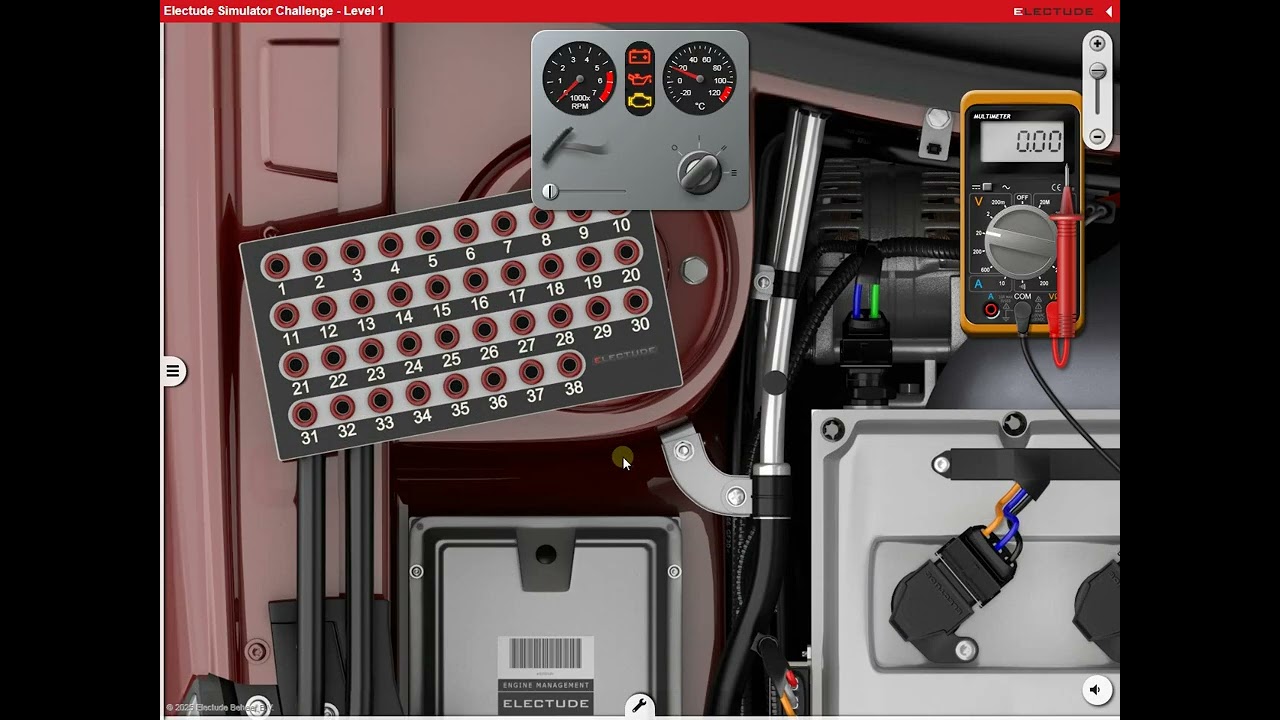Click breakout box socket 29

[x=598, y=307]
